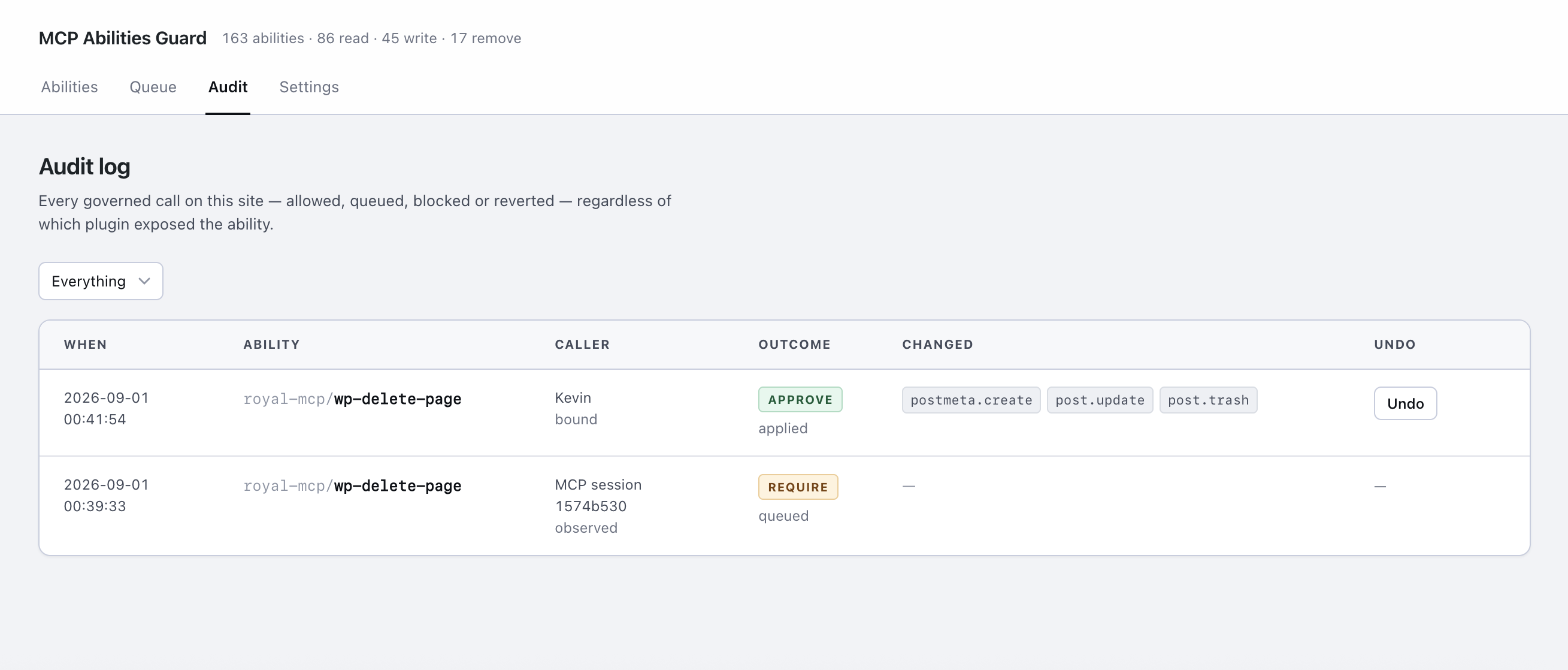This screenshot has width=1568, height=670.
Task: Select the post.trash change tag
Action: [x=1207, y=400]
